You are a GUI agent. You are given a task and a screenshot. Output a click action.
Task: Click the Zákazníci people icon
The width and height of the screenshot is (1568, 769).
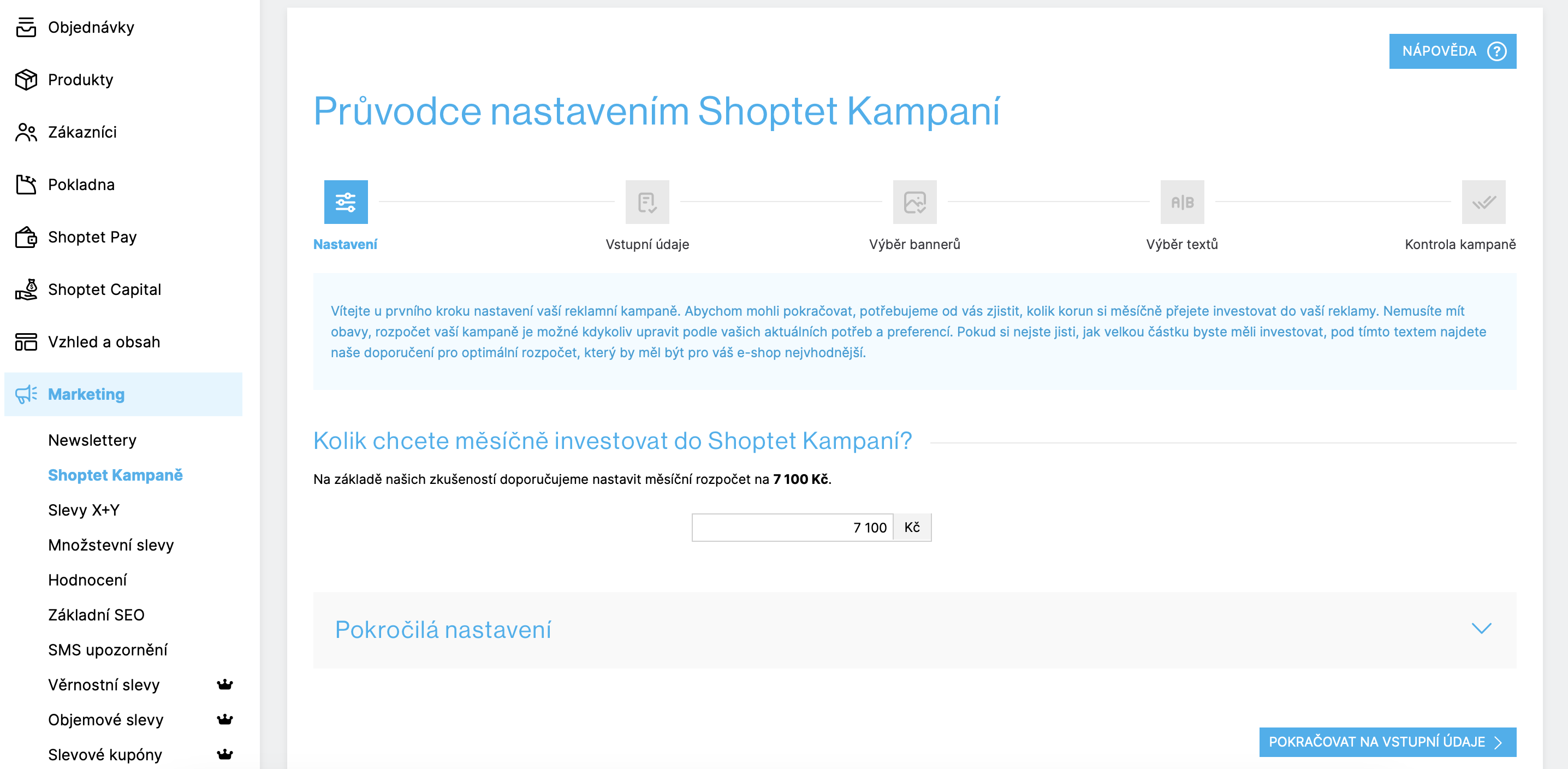[26, 132]
